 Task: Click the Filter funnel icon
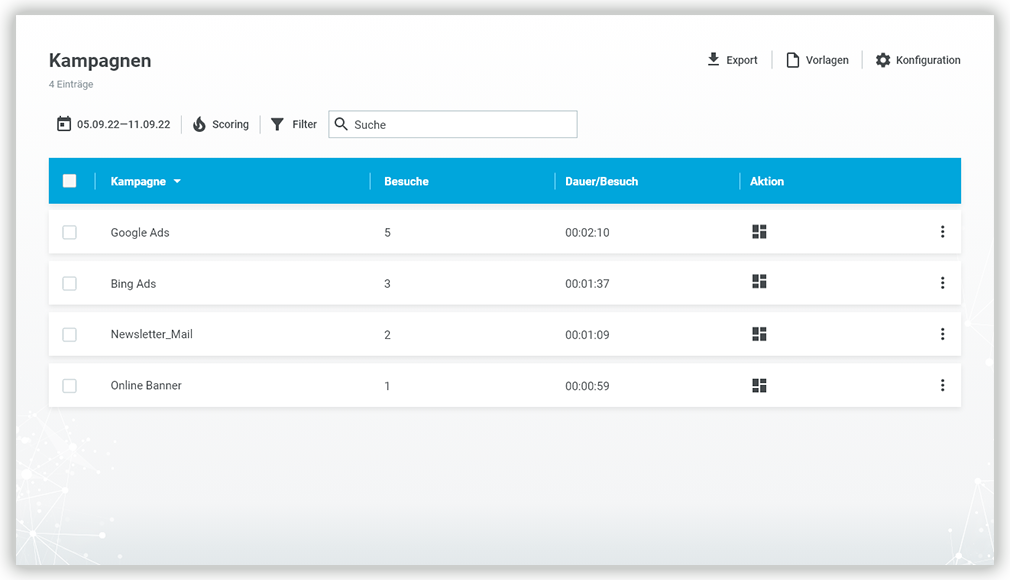[278, 124]
